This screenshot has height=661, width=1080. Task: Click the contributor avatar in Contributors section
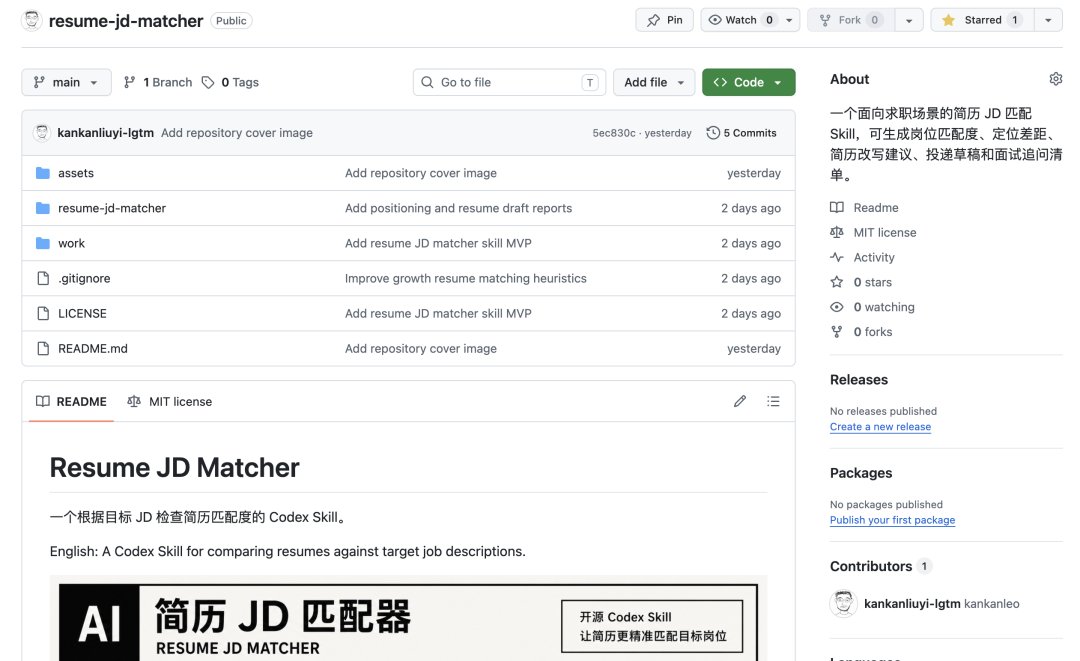[843, 603]
